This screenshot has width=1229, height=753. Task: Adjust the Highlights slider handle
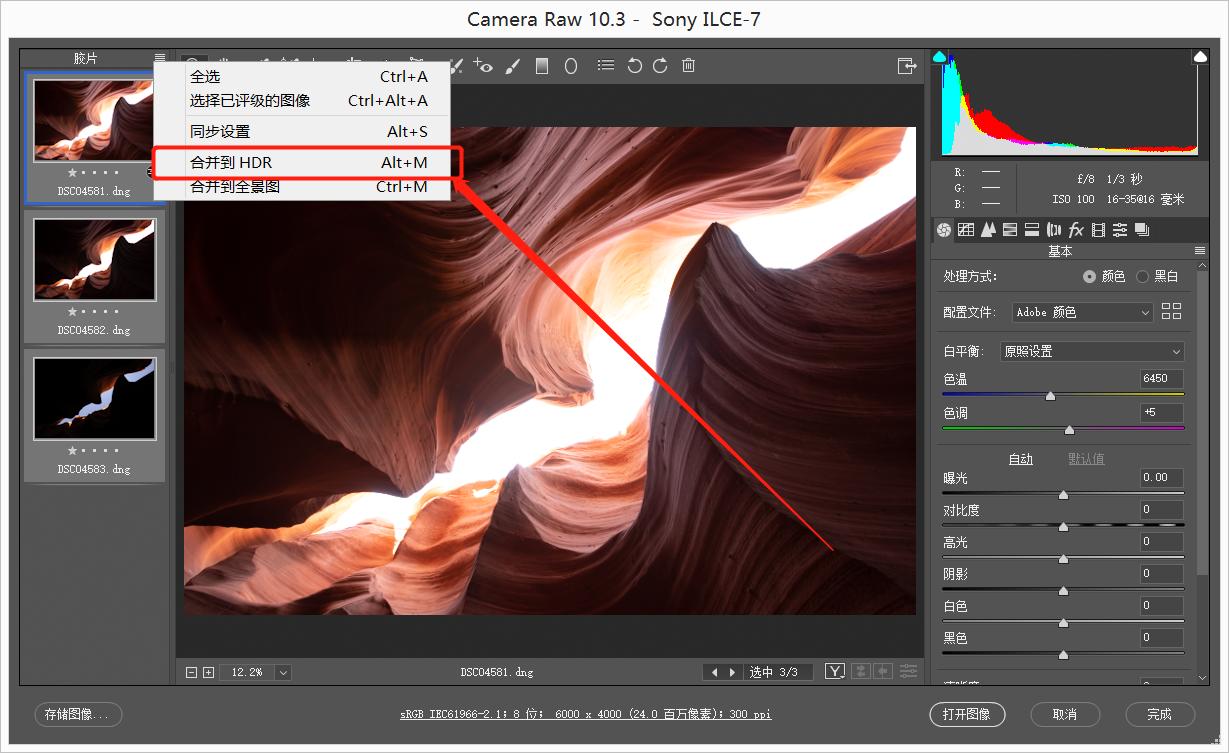[1063, 559]
